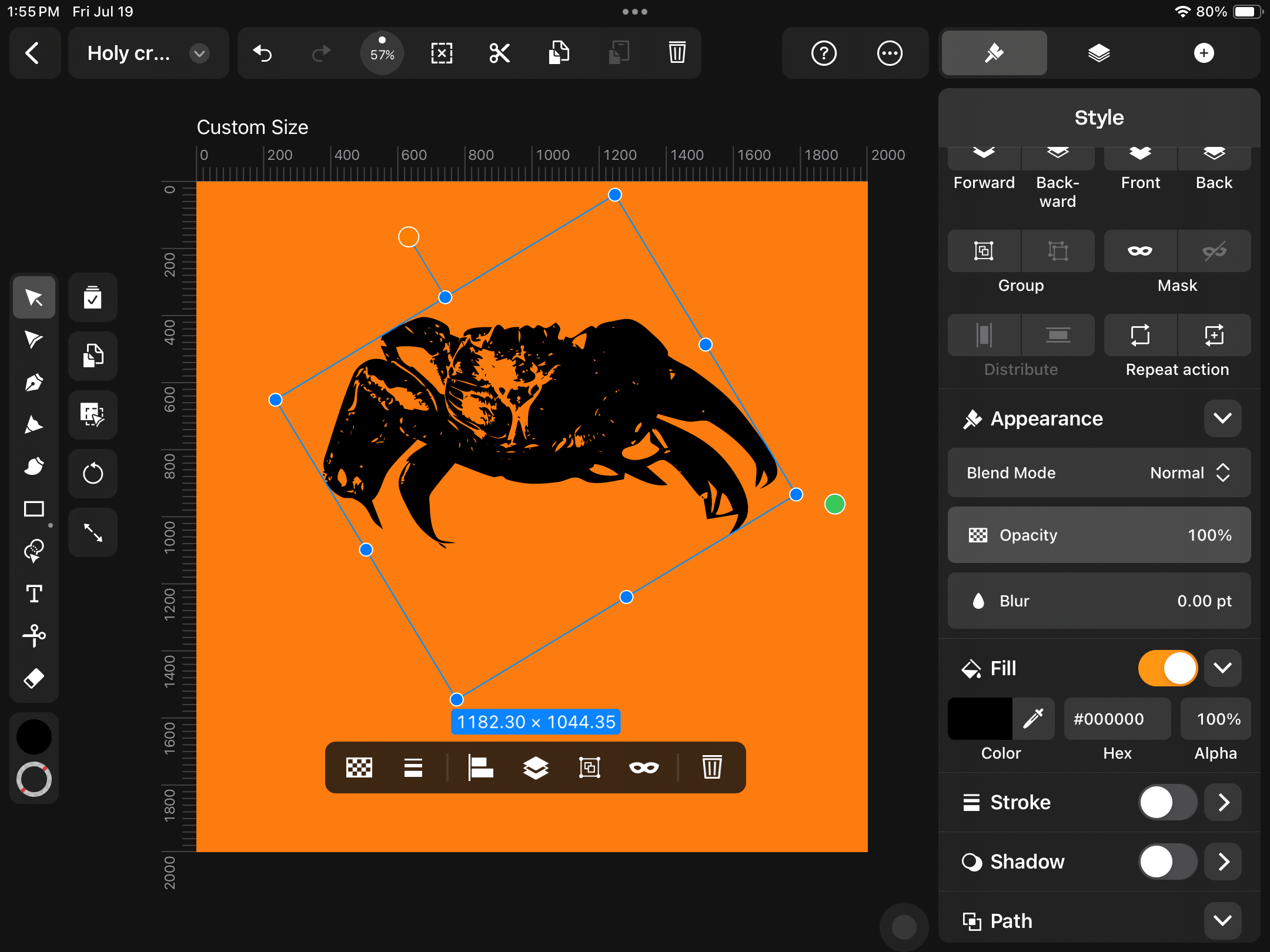
Task: Click the help question mark button
Action: (x=824, y=53)
